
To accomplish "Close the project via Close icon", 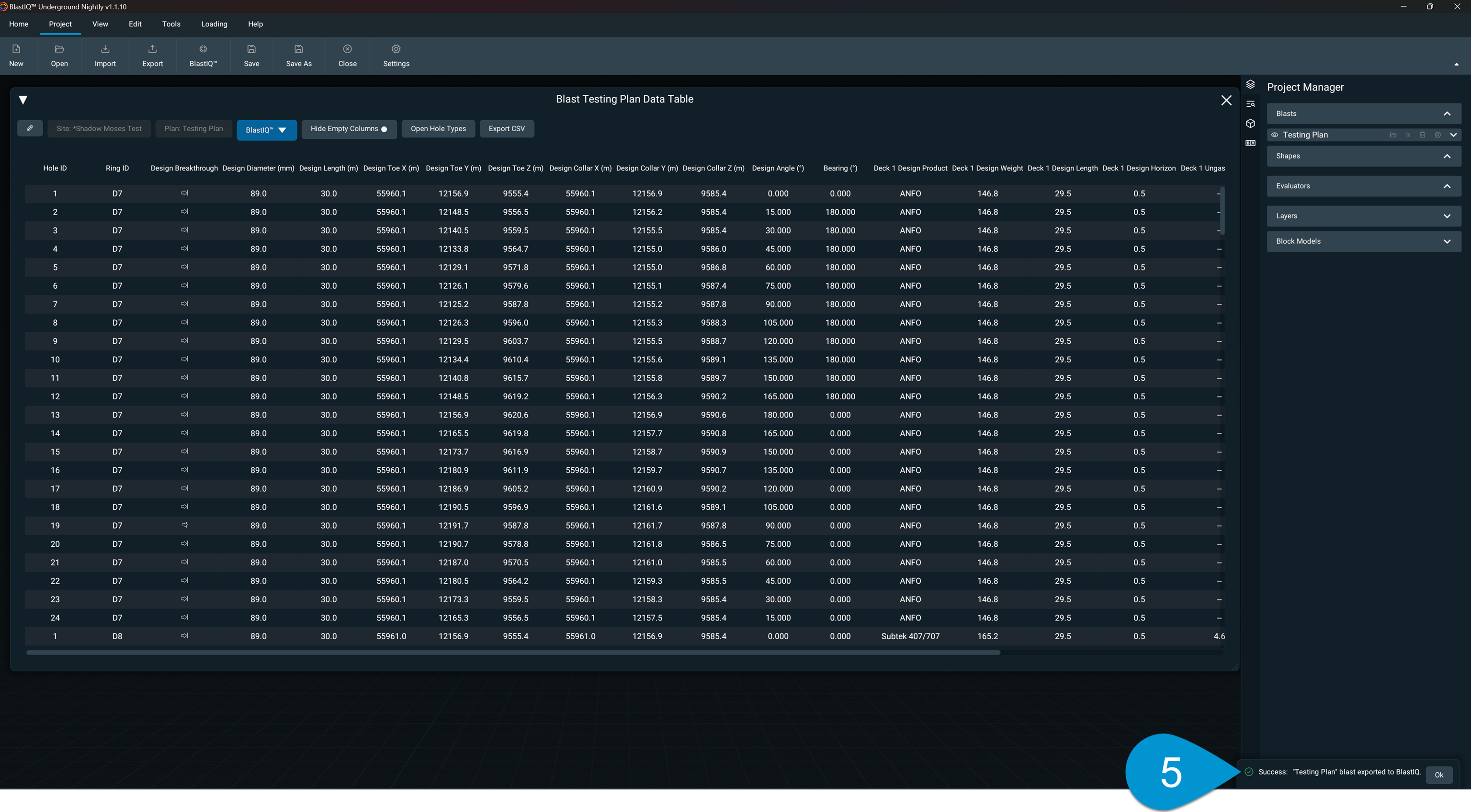I will tap(347, 56).
